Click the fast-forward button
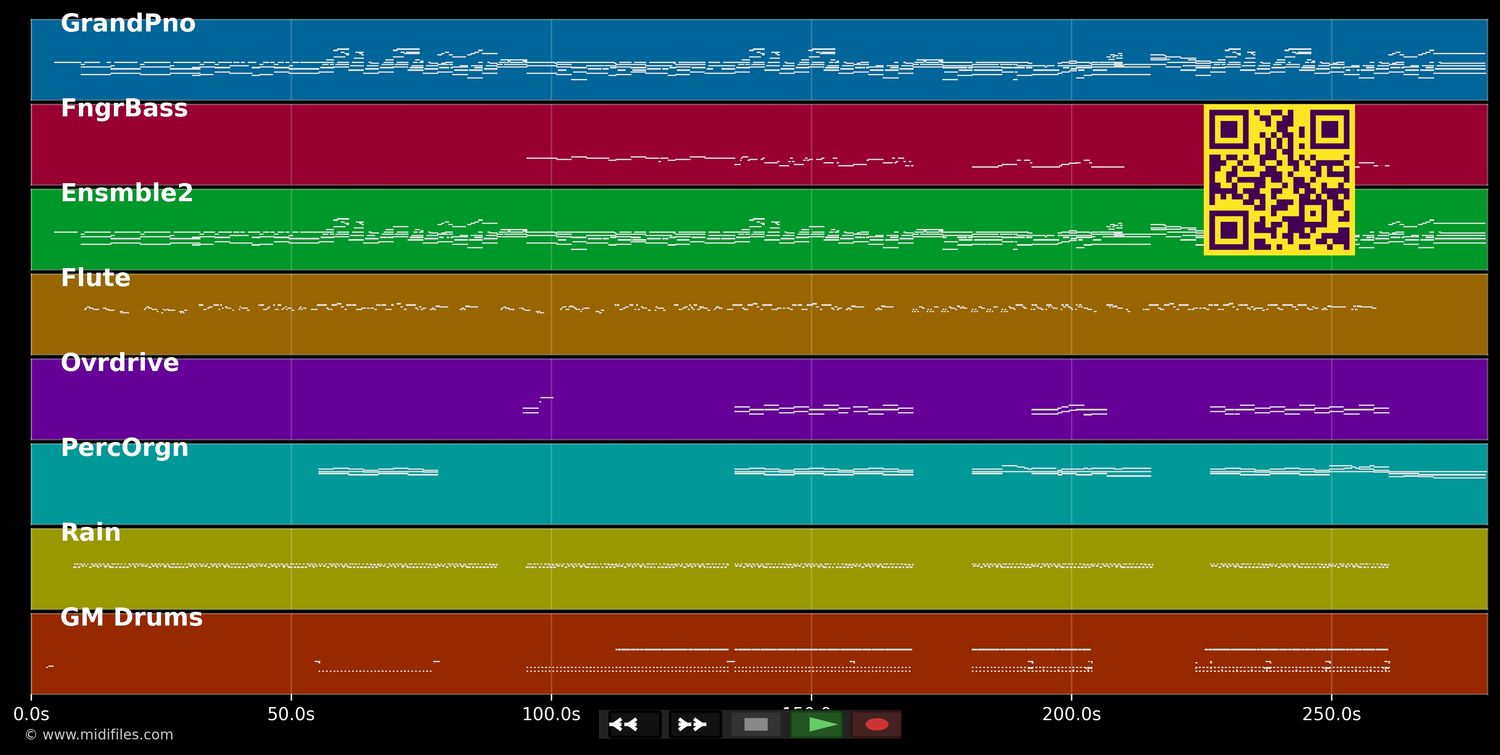This screenshot has height=755, width=1500. point(694,724)
